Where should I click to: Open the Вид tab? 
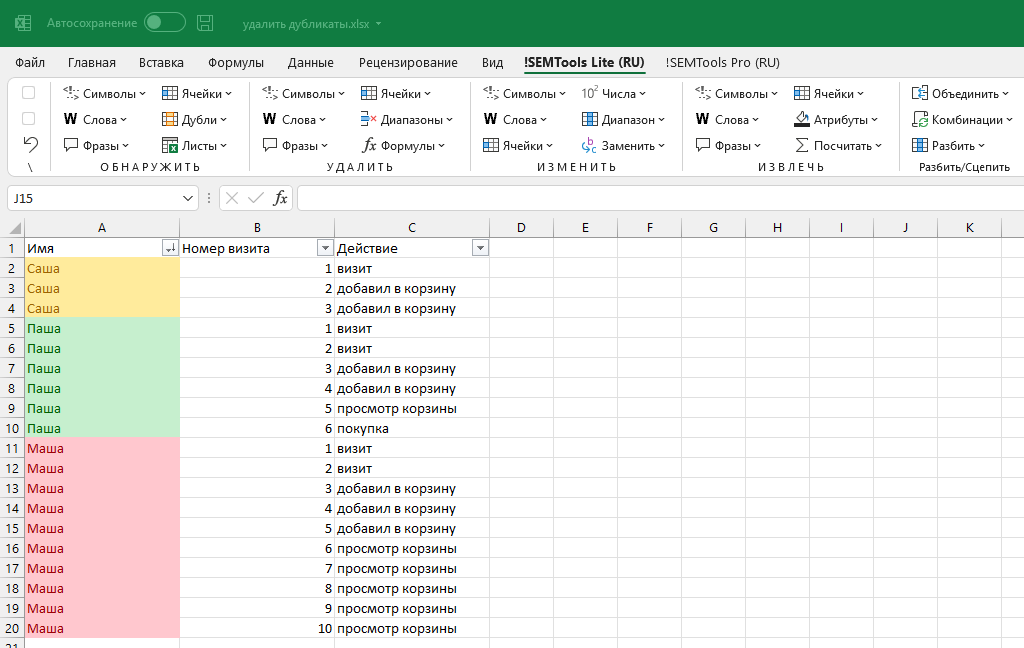492,63
